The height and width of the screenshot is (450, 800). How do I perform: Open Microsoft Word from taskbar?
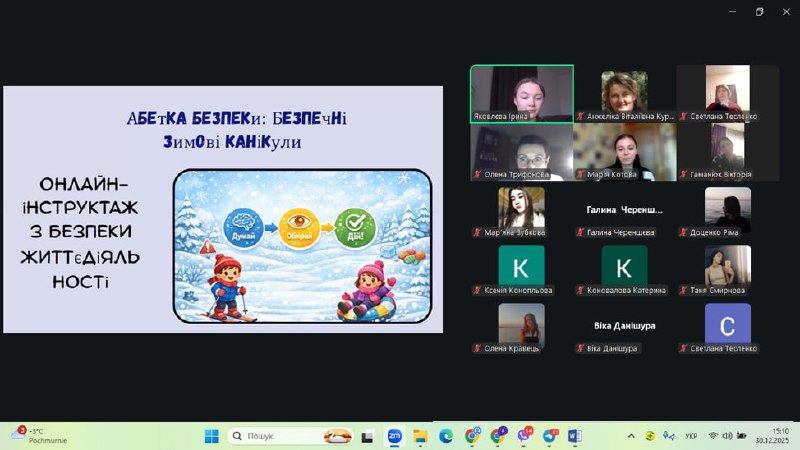pyautogui.click(x=575, y=436)
